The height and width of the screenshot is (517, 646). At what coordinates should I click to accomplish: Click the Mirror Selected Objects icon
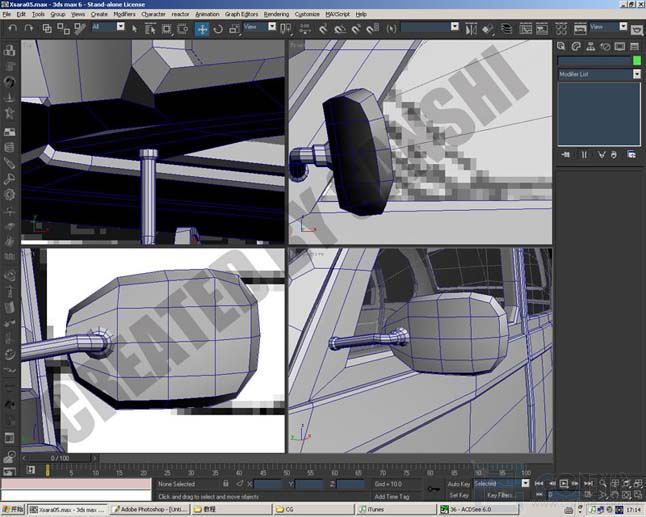point(471,29)
